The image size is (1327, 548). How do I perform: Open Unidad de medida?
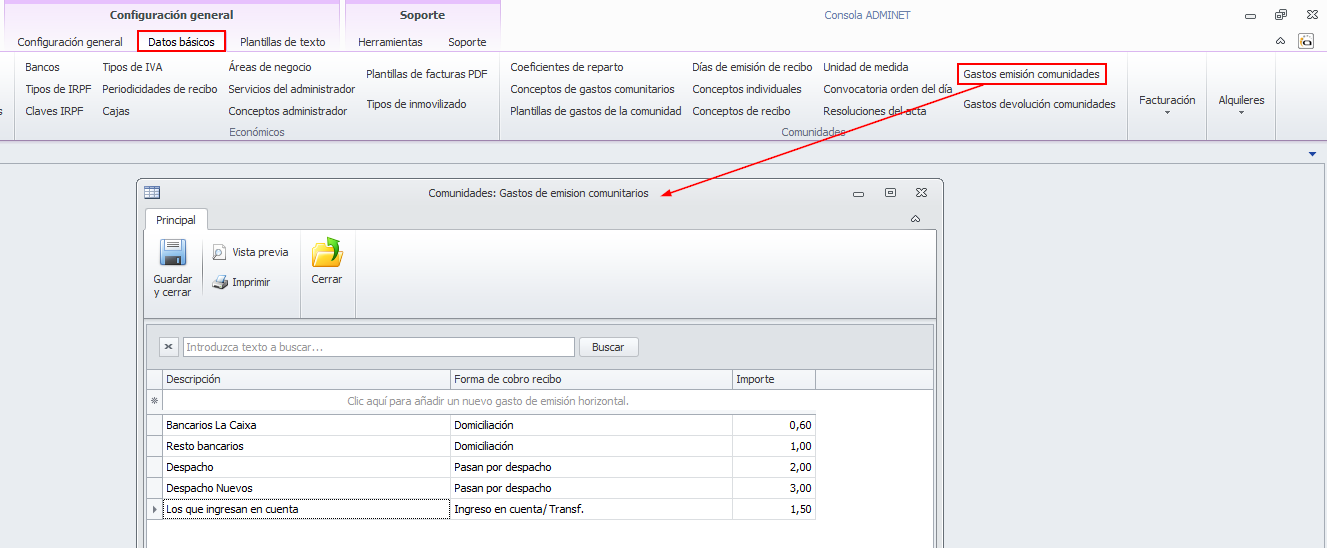pyautogui.click(x=866, y=67)
